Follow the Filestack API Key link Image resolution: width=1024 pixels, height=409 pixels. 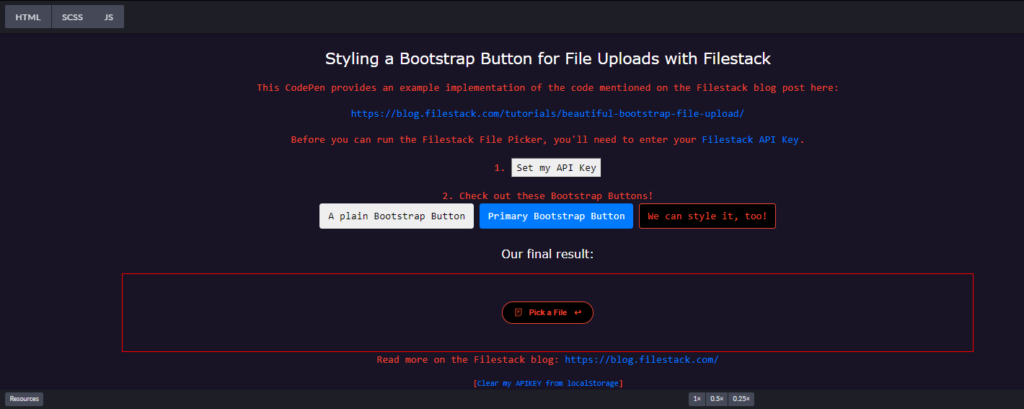751,139
